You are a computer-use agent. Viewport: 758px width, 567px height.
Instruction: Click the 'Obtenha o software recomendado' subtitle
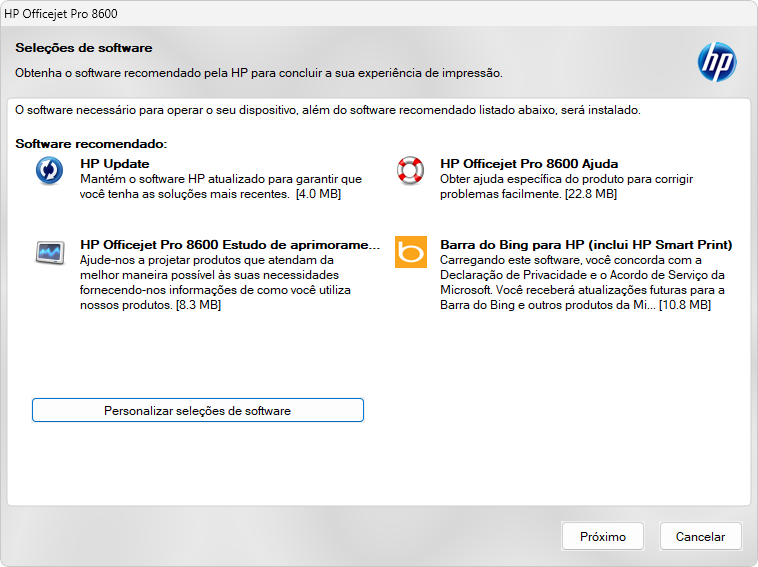(x=259, y=73)
